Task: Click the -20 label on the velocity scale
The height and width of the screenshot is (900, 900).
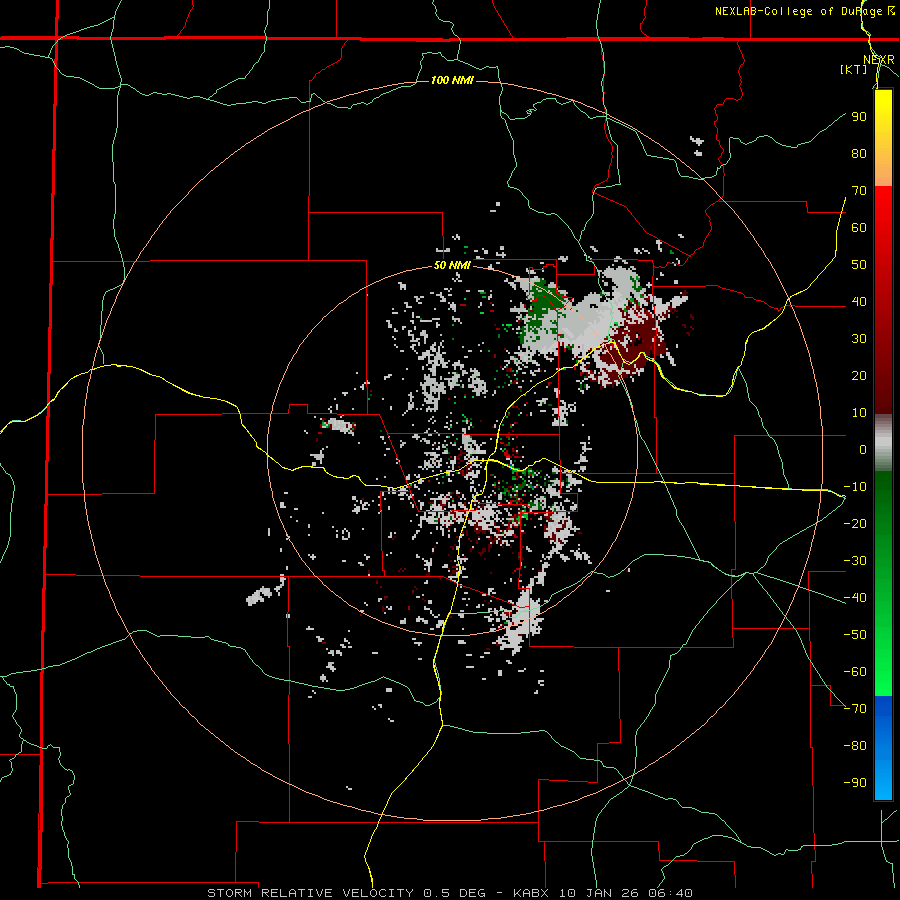Action: click(855, 523)
